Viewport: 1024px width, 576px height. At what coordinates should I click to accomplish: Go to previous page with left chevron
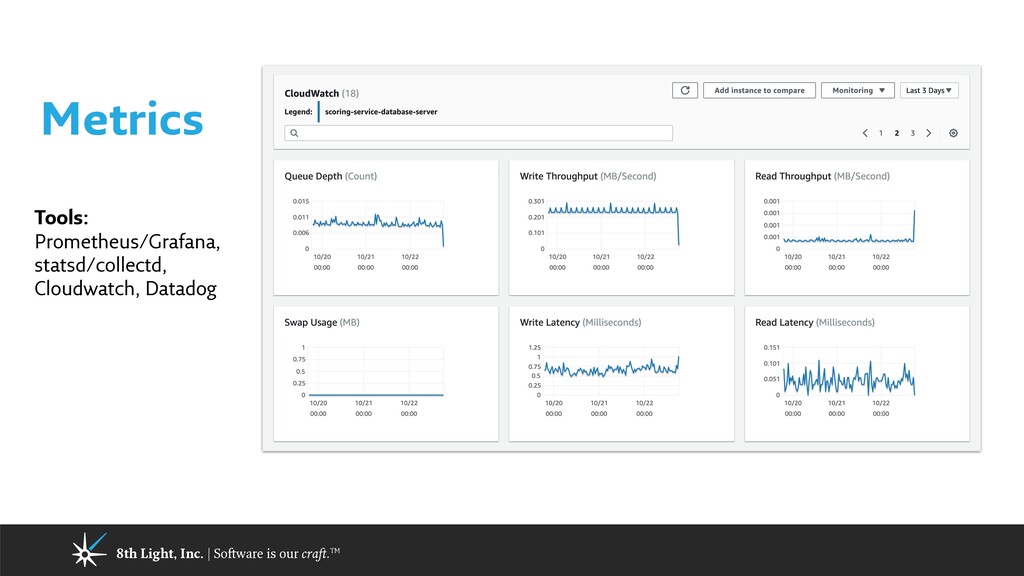point(865,133)
